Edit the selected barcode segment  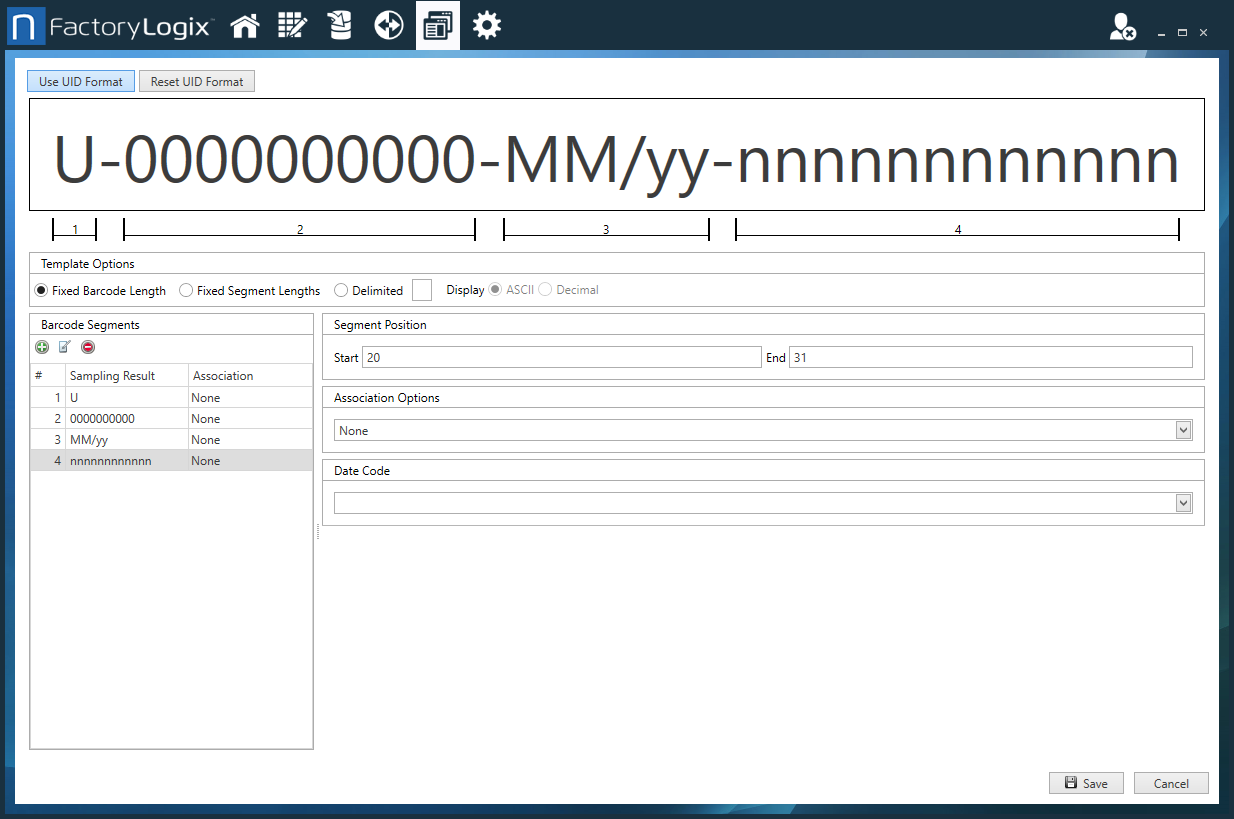63,347
